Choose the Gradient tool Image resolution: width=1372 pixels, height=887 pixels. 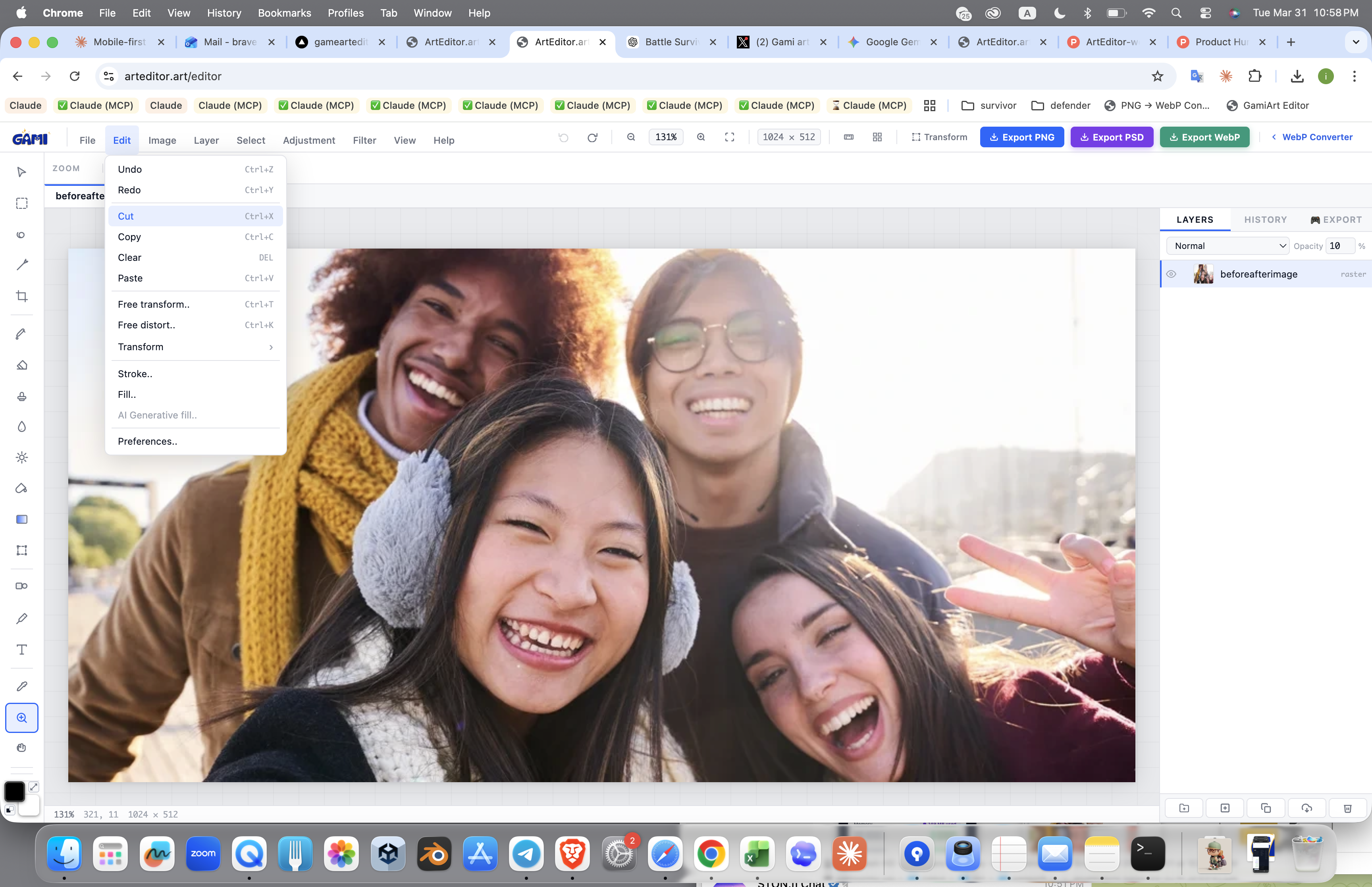(x=21, y=519)
